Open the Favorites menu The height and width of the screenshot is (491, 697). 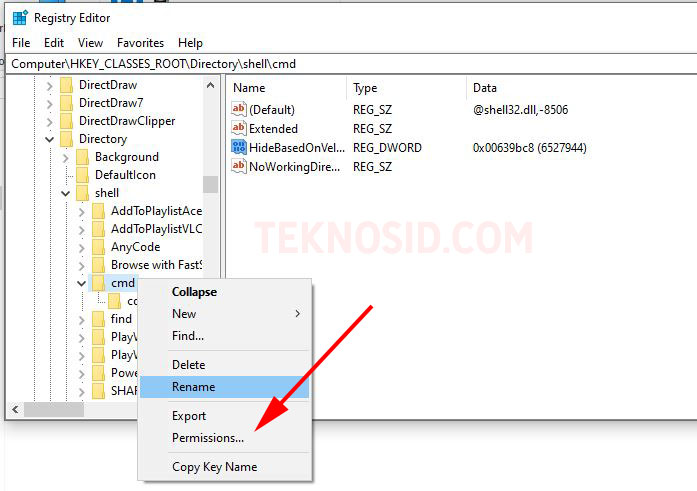pyautogui.click(x=140, y=43)
